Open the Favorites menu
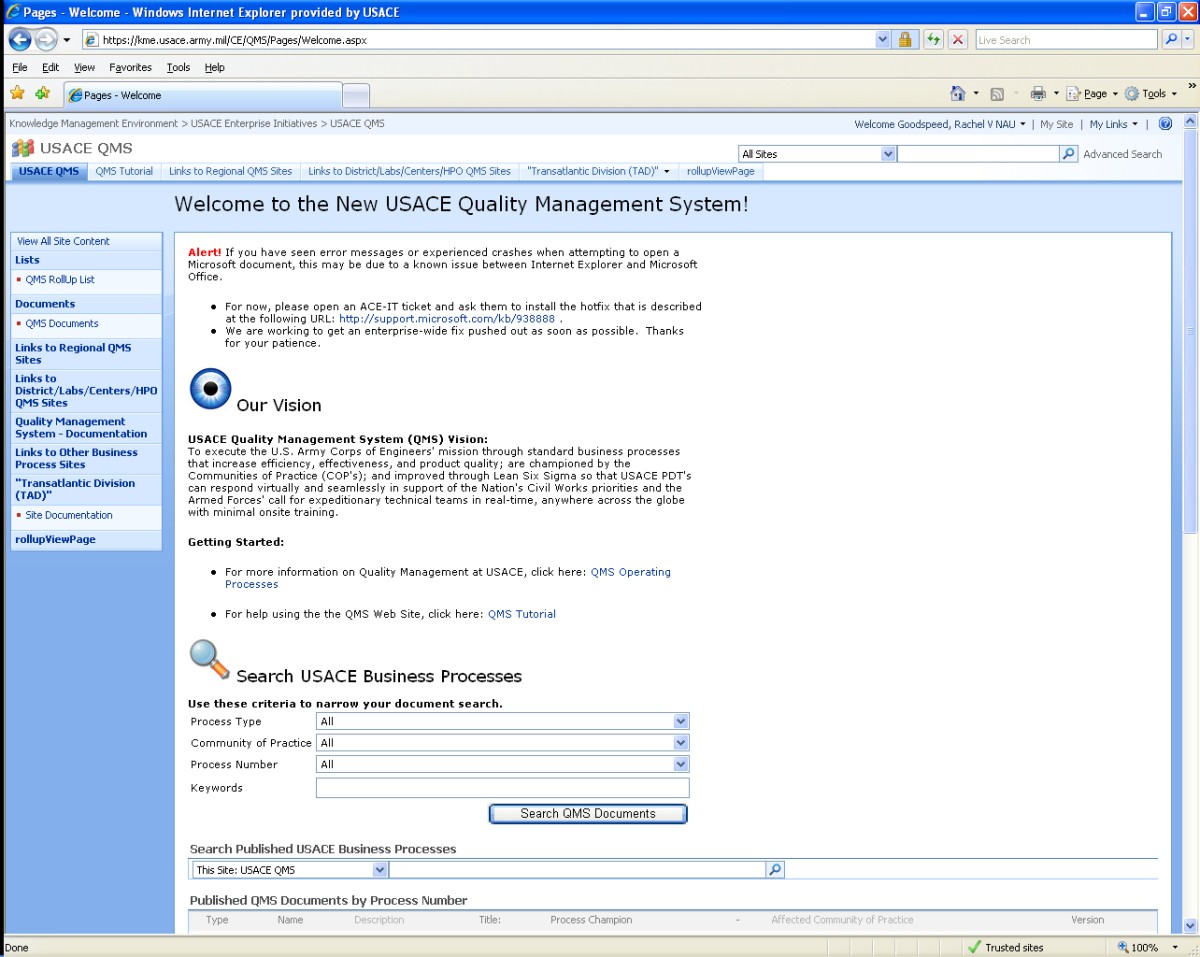This screenshot has width=1200, height=957. (x=130, y=67)
